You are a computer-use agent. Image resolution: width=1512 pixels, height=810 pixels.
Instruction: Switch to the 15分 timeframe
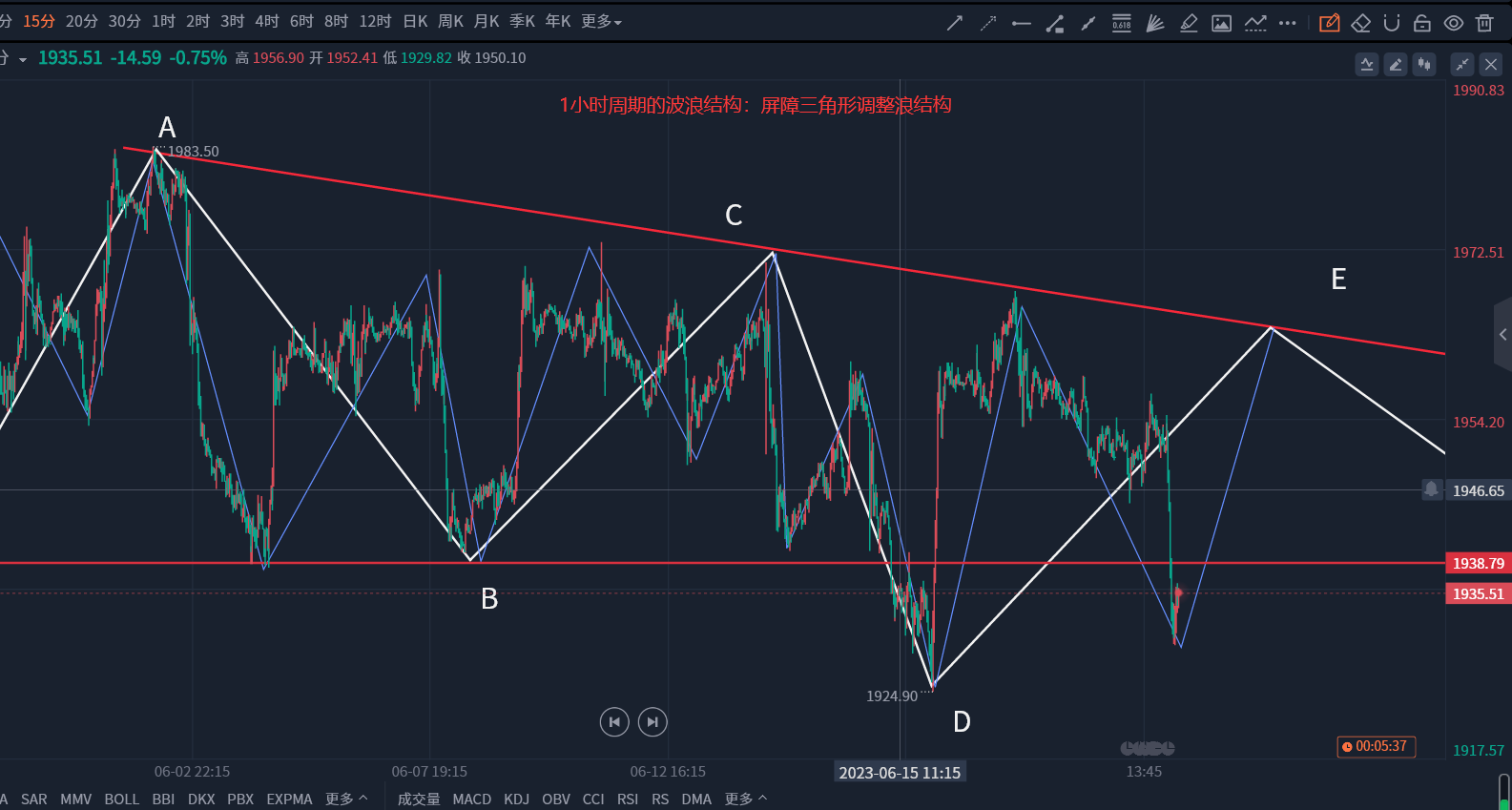(39, 21)
